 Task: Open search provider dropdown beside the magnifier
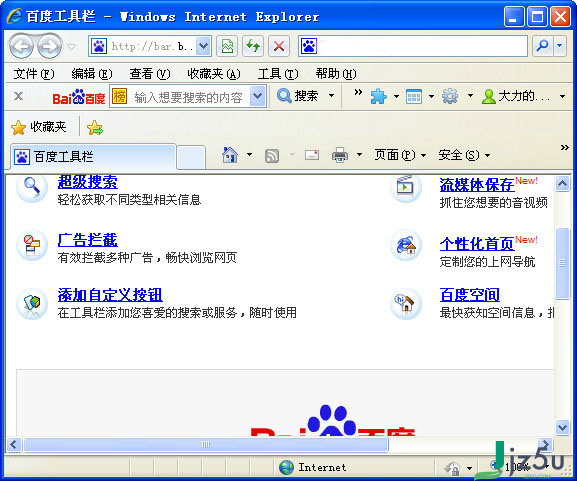coord(560,46)
